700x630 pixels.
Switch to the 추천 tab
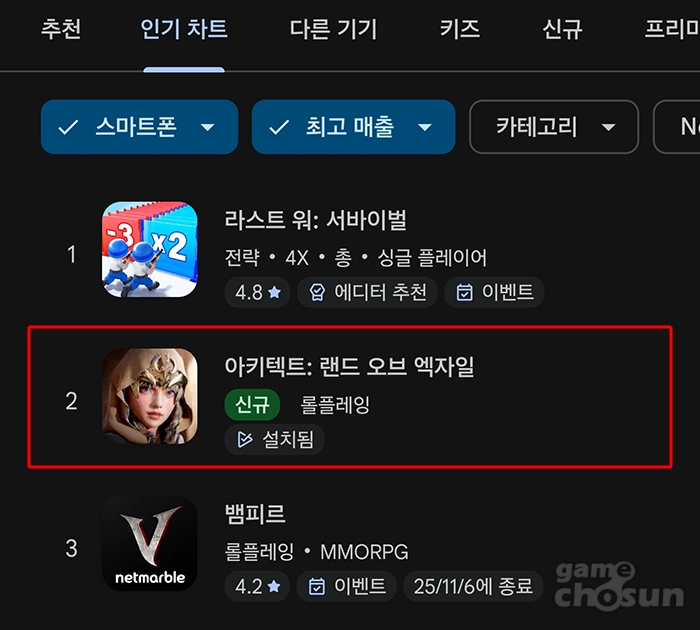pyautogui.click(x=61, y=29)
